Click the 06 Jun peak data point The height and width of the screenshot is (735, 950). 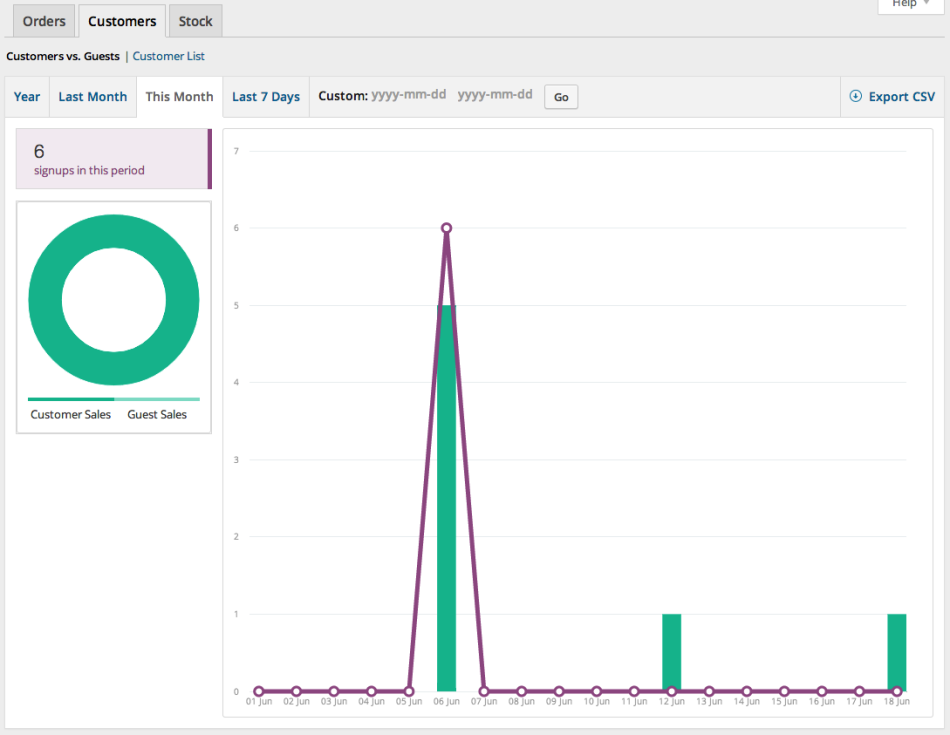[446, 228]
